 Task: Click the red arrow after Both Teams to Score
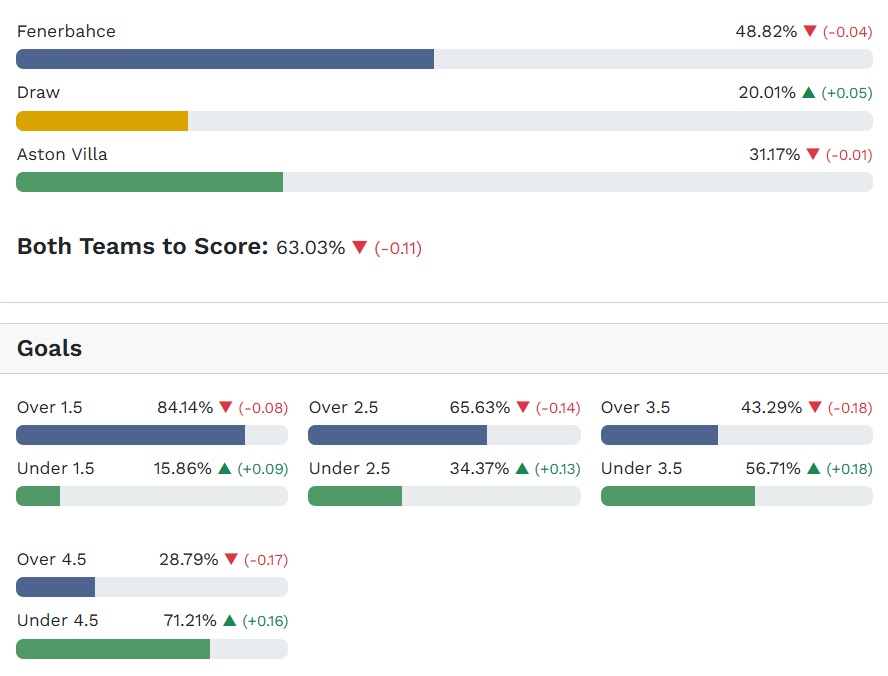coord(360,248)
